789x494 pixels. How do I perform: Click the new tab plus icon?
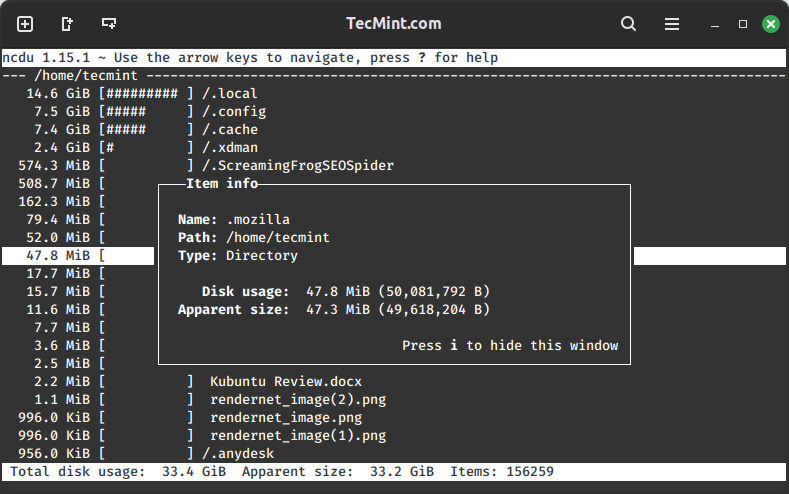point(25,23)
